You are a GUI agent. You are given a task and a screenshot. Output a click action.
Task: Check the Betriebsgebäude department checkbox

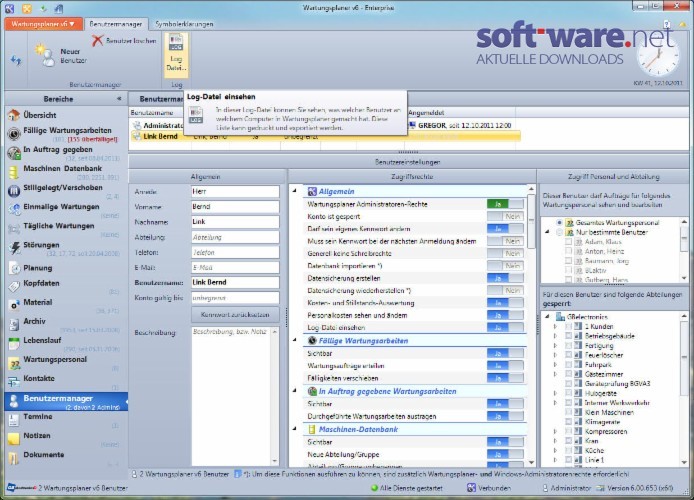tap(569, 336)
